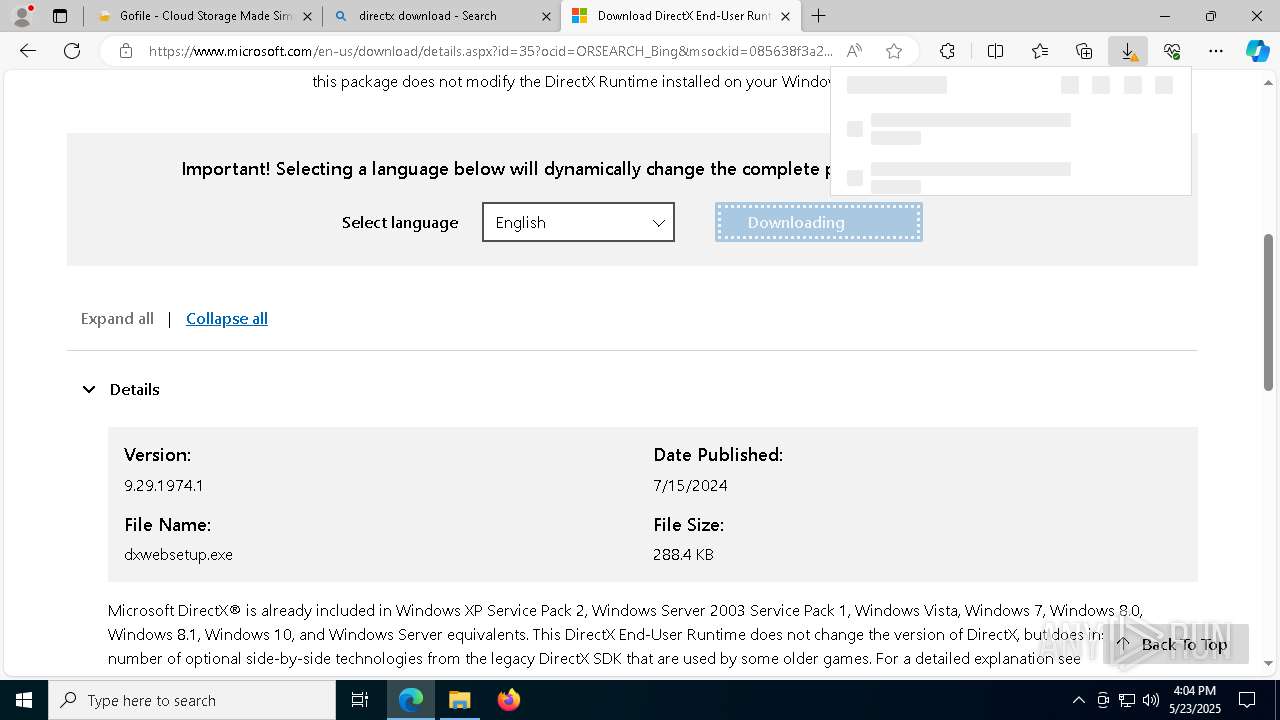The width and height of the screenshot is (1280, 720).
Task: Click the Meet Now tray icon
Action: pos(1103,700)
